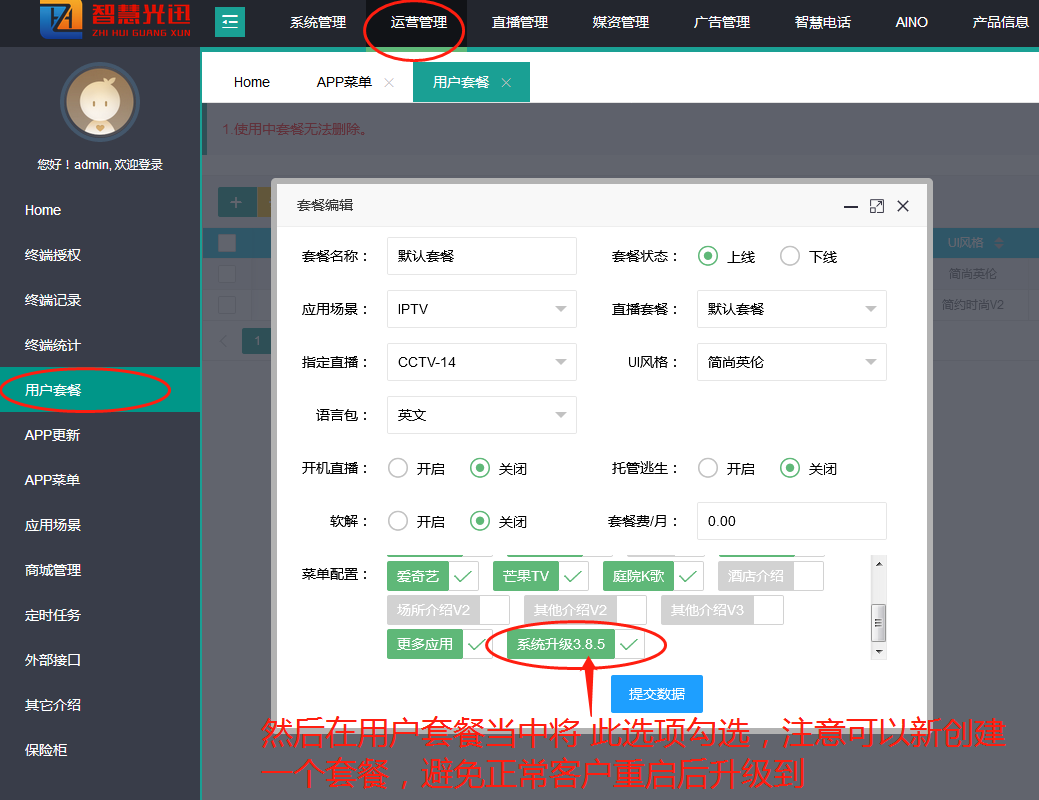Expand the UI风格 dropdown

tap(791, 362)
